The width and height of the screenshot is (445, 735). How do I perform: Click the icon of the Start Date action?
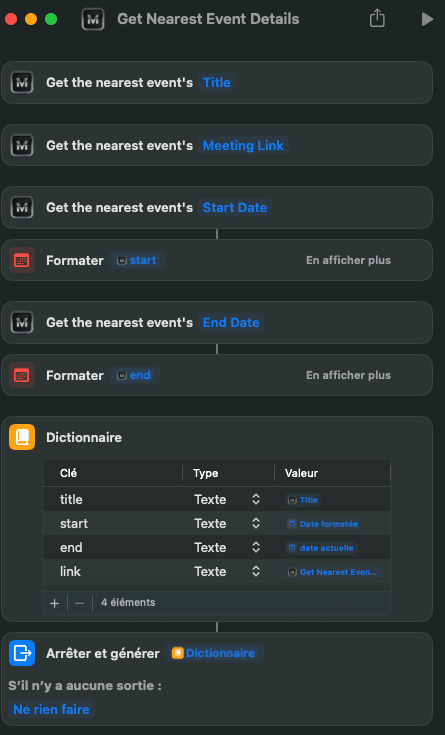(22, 207)
